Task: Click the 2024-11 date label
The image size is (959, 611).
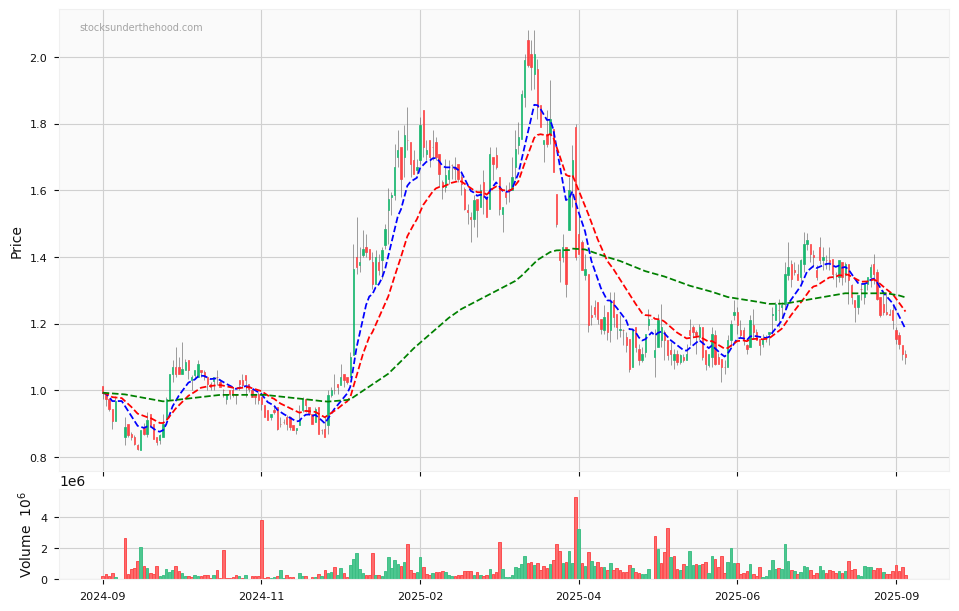Action: [261, 596]
